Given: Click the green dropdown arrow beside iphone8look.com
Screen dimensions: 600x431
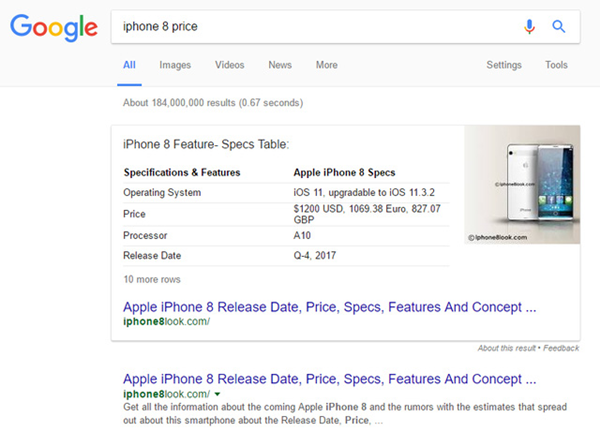Looking at the screenshot, I should (217, 394).
